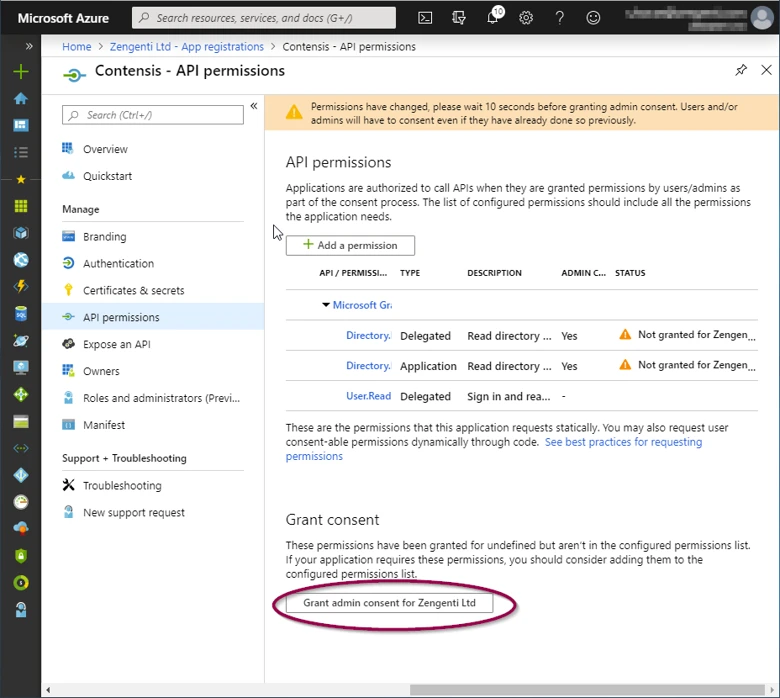Open Resource groups cube icon
780x698 pixels.
point(21,233)
